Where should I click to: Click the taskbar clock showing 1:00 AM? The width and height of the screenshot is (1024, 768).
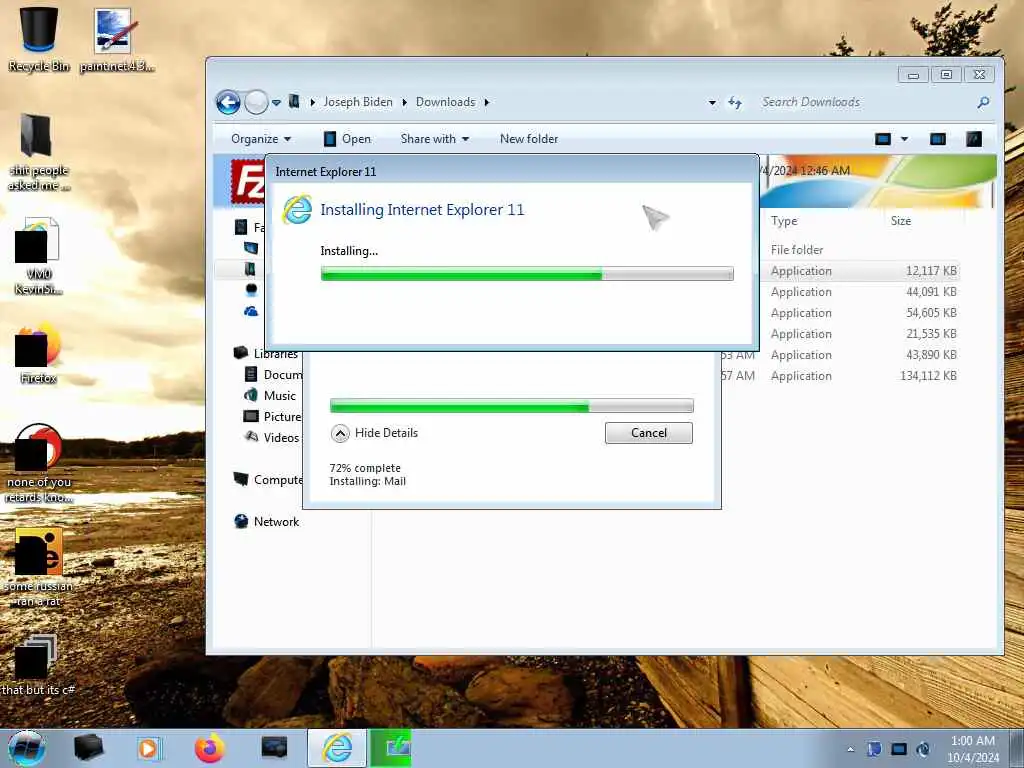[x=973, y=749]
